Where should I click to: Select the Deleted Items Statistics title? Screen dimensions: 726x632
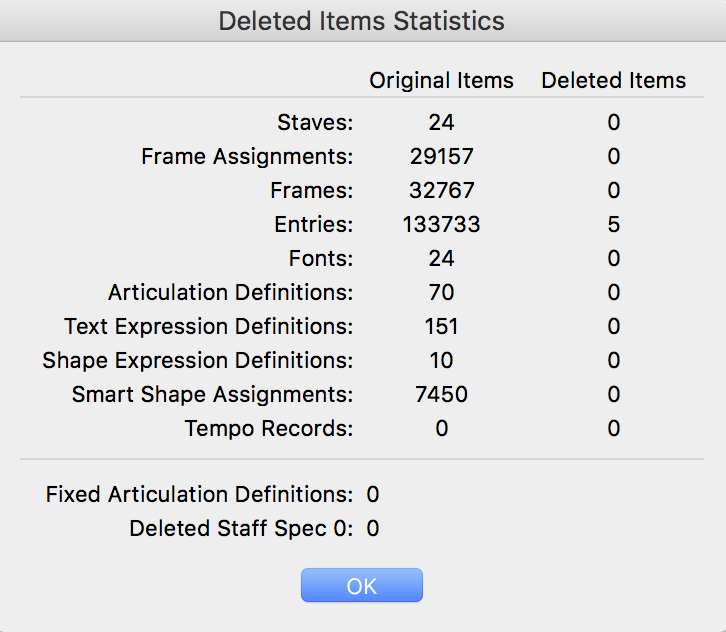click(x=362, y=21)
